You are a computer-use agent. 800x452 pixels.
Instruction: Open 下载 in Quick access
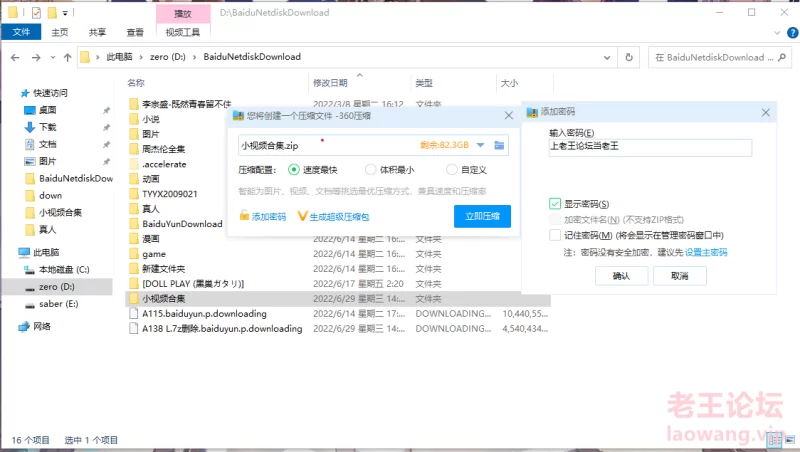pos(48,127)
